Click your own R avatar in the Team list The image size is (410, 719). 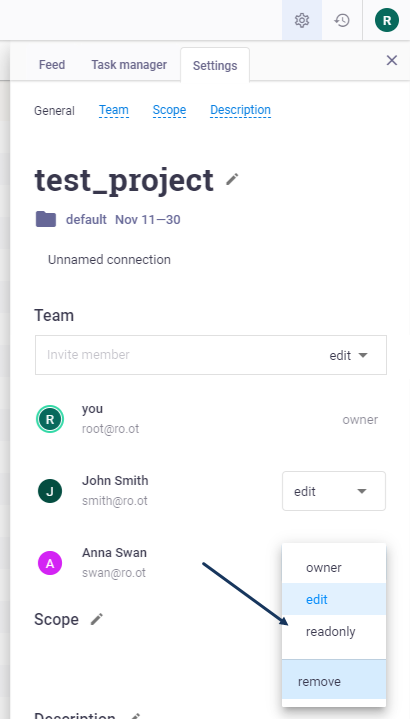click(x=50, y=419)
